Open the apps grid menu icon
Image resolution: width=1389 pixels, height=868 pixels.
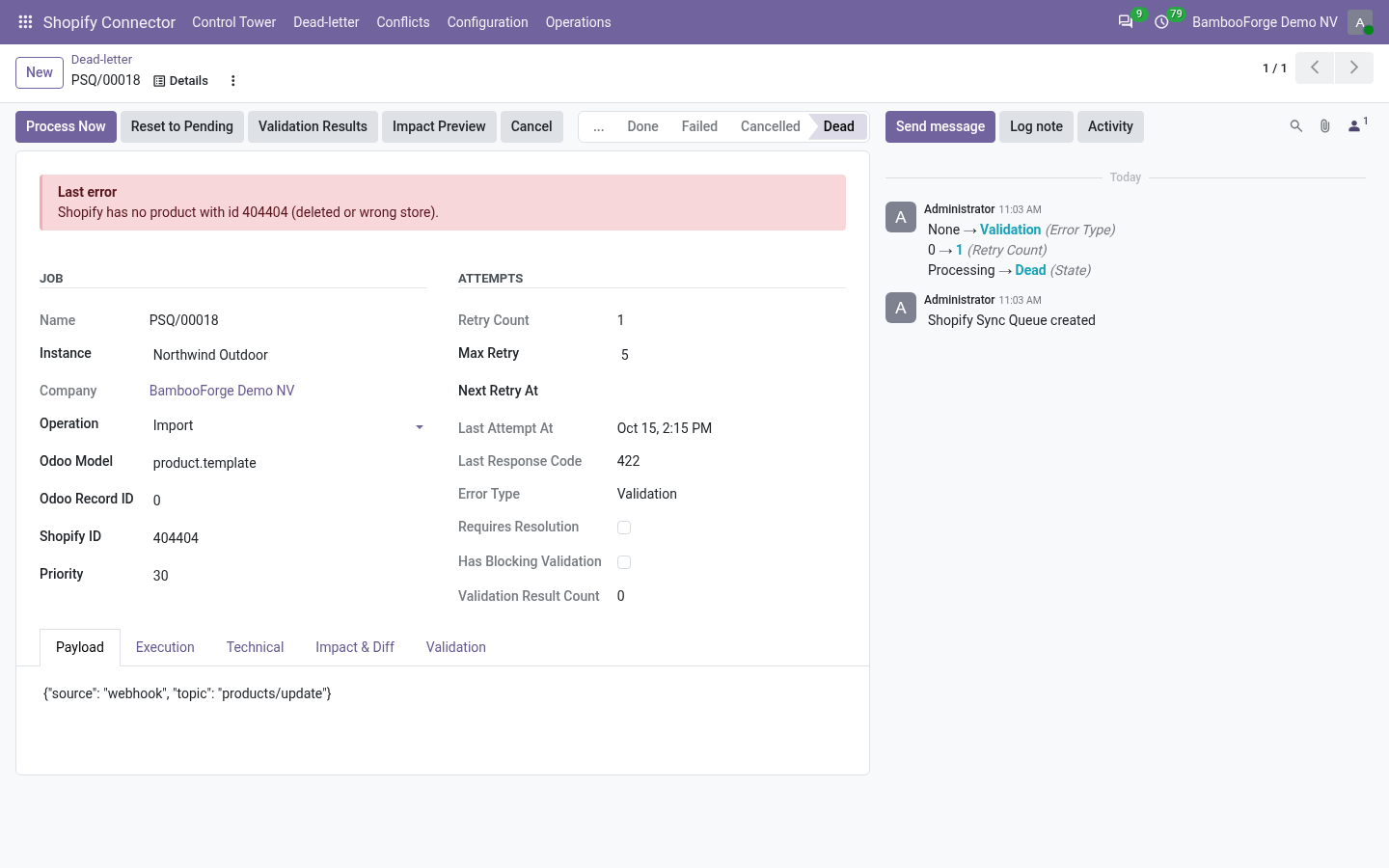[x=25, y=21]
